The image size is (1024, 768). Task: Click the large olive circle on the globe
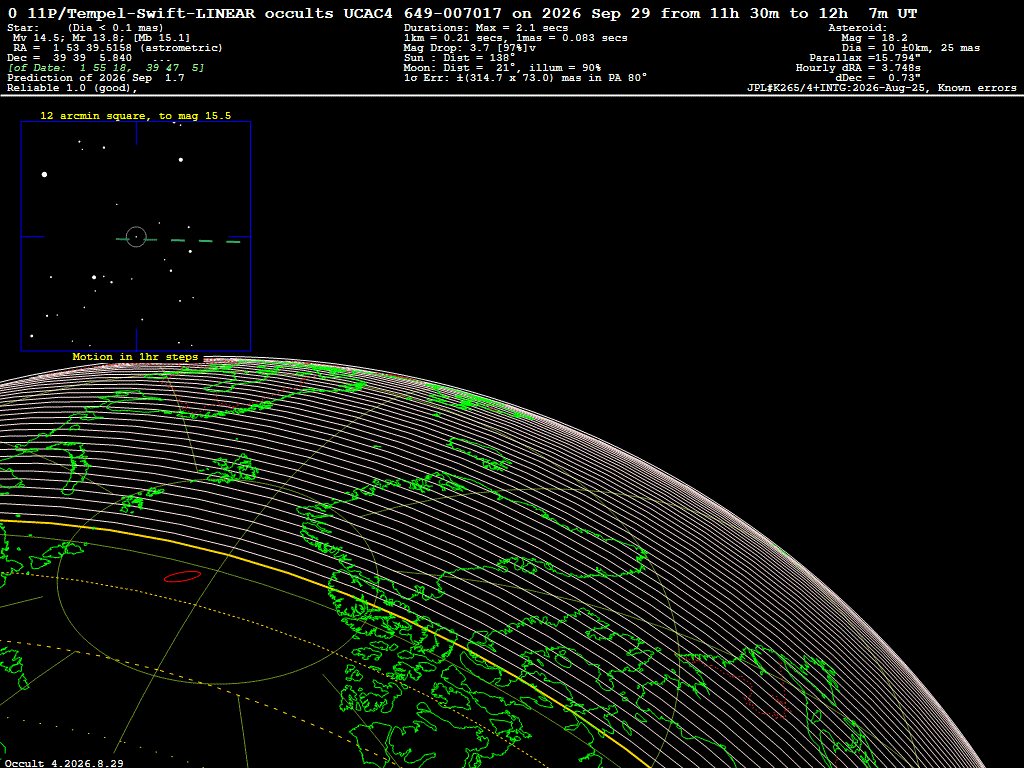pyautogui.click(x=218, y=581)
